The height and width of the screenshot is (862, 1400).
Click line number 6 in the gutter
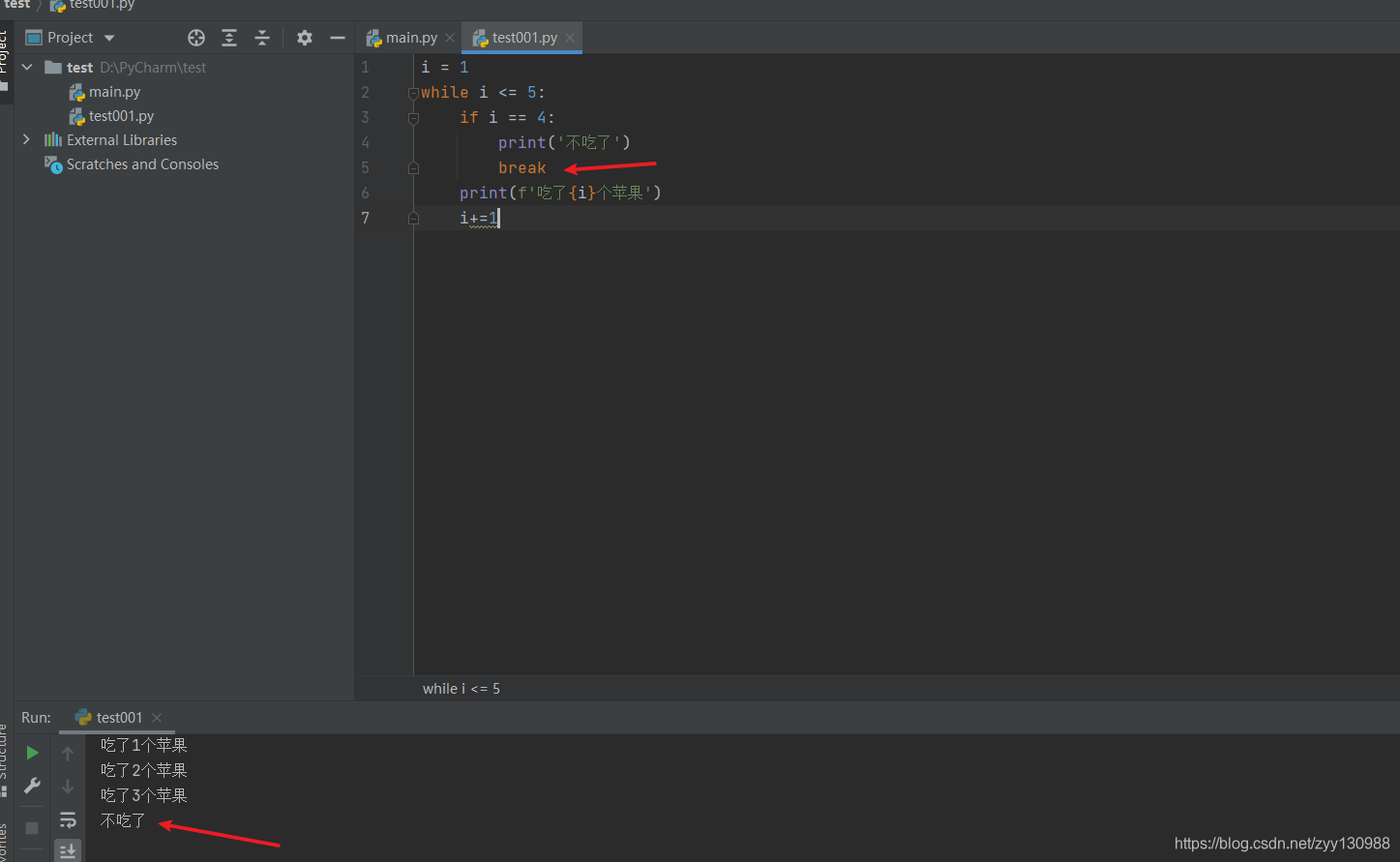coord(365,193)
